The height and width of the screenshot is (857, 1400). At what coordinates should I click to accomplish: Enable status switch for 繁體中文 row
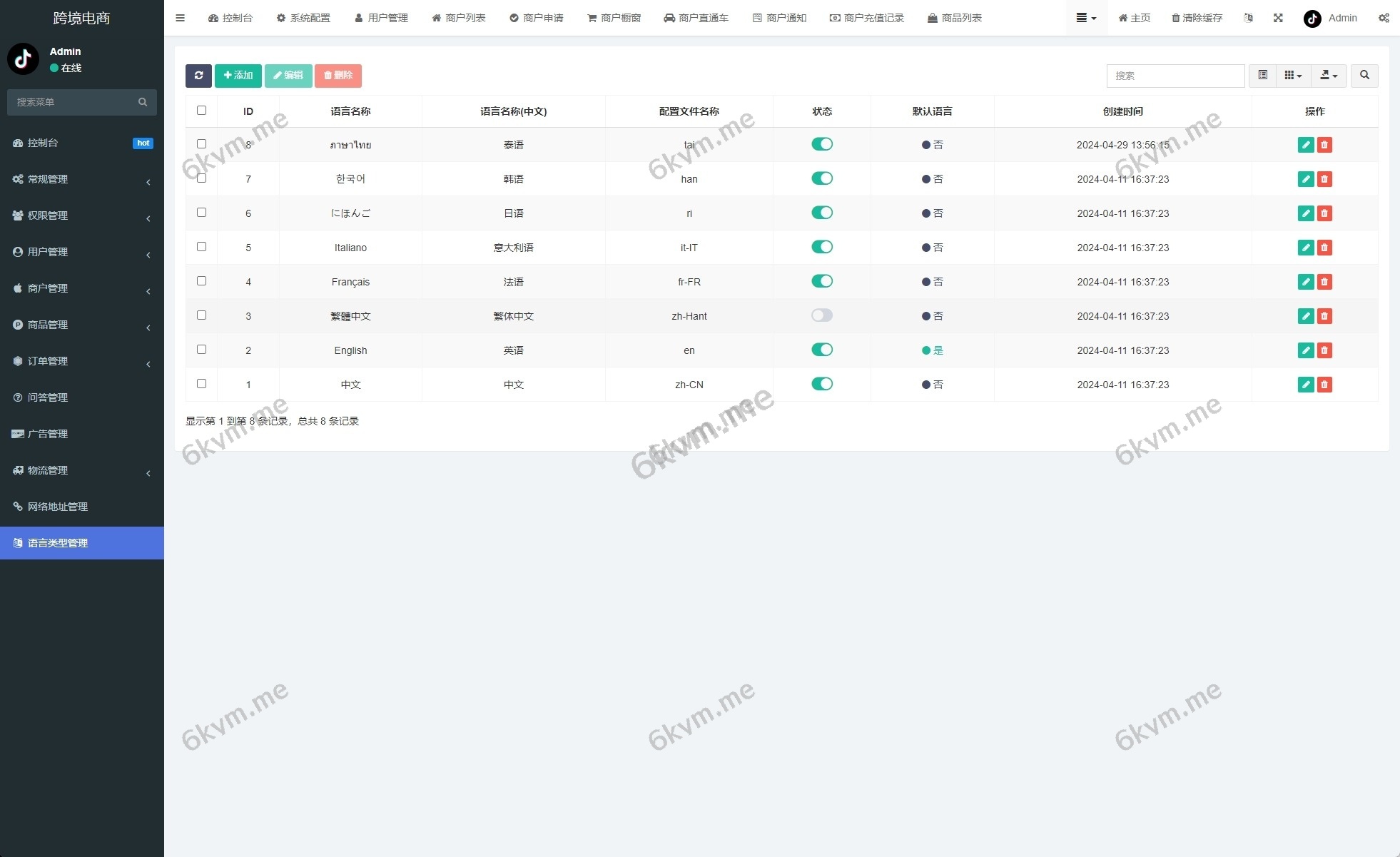tap(821, 315)
